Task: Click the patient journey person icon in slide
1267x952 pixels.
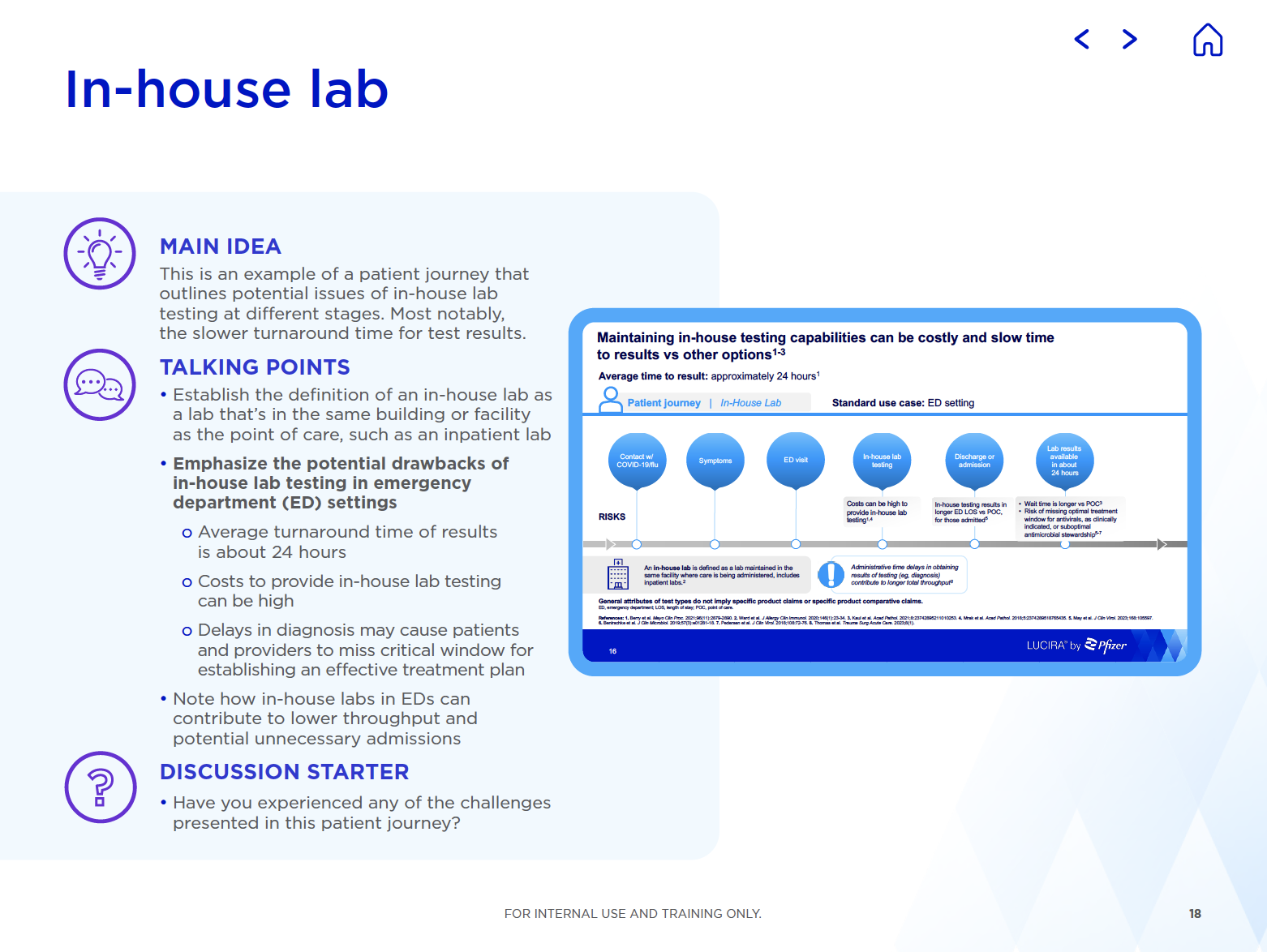Action: pos(610,400)
